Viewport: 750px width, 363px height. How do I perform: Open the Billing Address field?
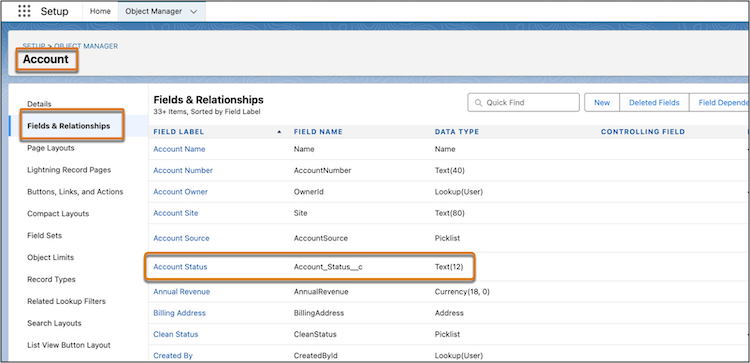coord(179,313)
